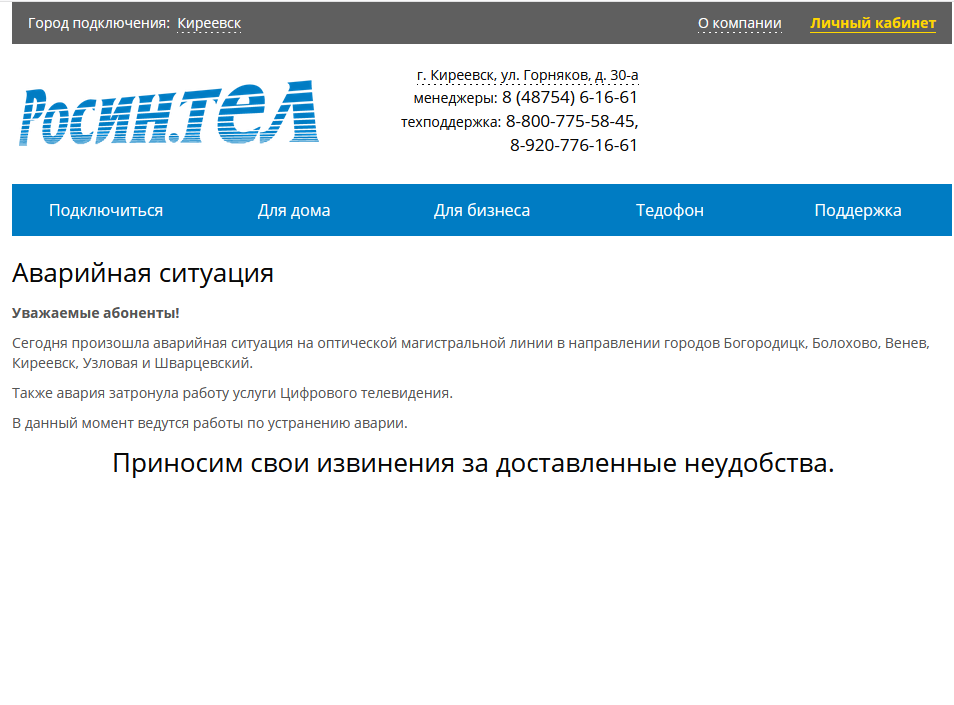
Task: Click managers phone 8 (48754) 6-16-61
Action: click(569, 97)
